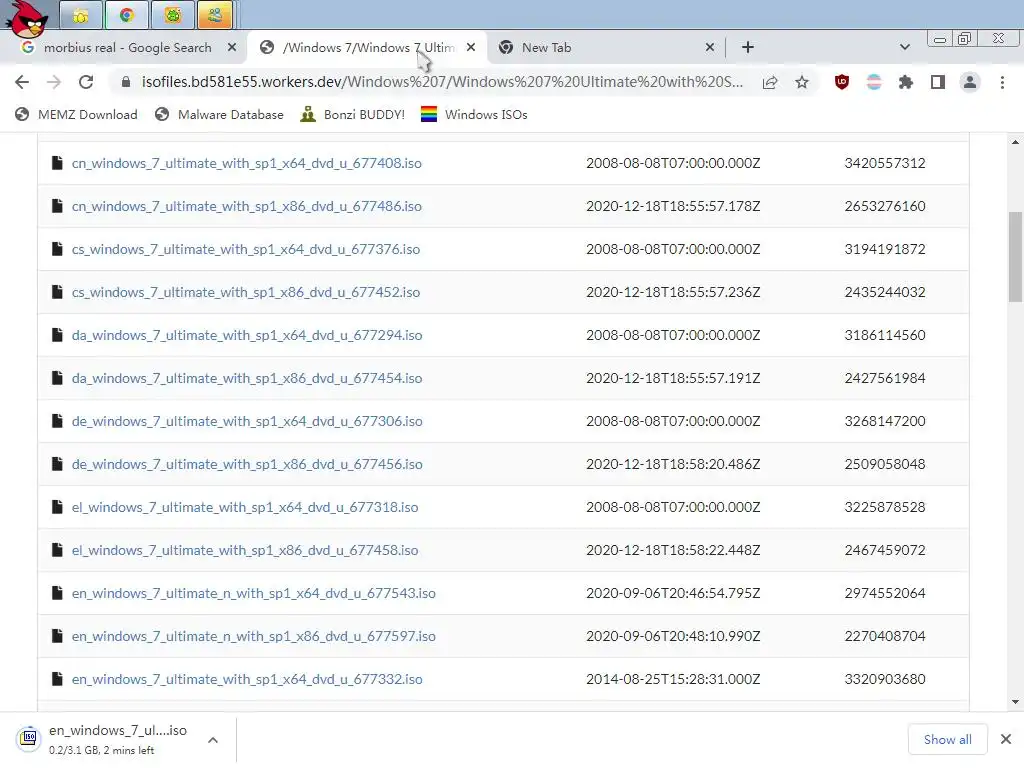Download cn_windows_7_ultimate x86 677486 iso
The height and width of the screenshot is (768, 1024).
[x=246, y=206]
